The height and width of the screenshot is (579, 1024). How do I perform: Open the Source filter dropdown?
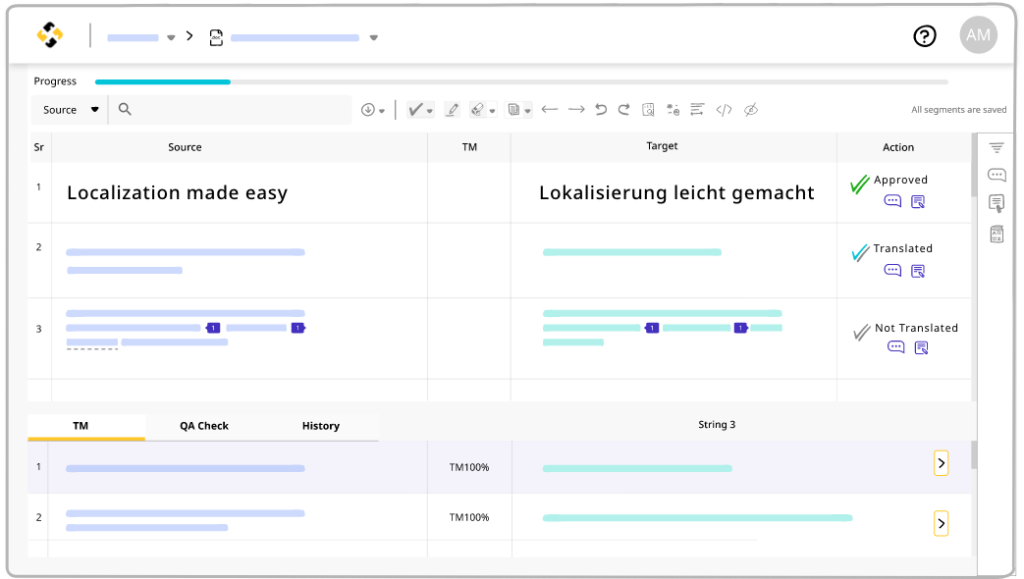click(68, 109)
